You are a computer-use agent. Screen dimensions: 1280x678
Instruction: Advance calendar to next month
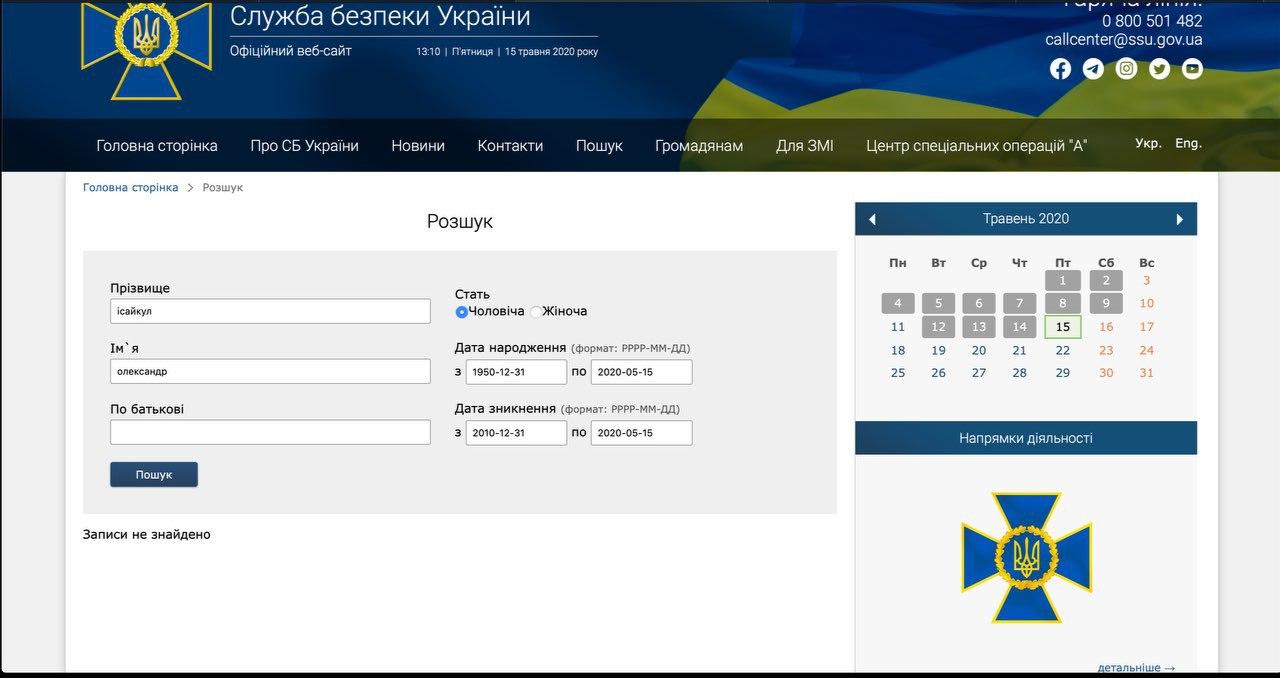1180,219
